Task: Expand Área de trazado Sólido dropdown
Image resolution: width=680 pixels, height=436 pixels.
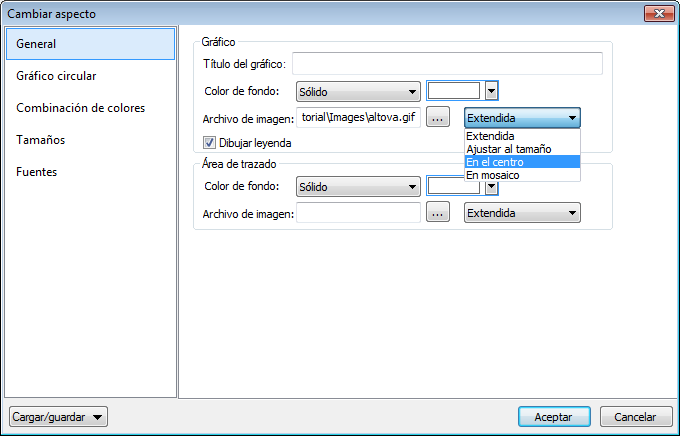Action: click(358, 187)
